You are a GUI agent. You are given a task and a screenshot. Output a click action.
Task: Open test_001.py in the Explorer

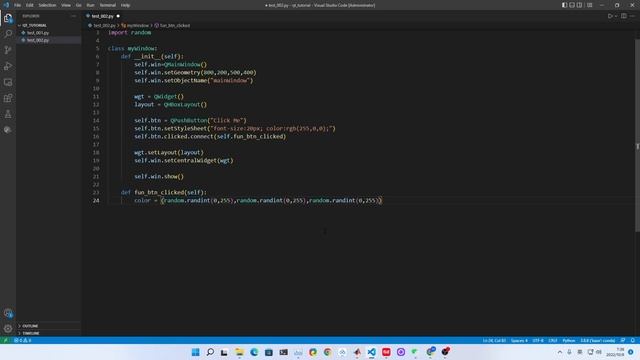coord(38,33)
